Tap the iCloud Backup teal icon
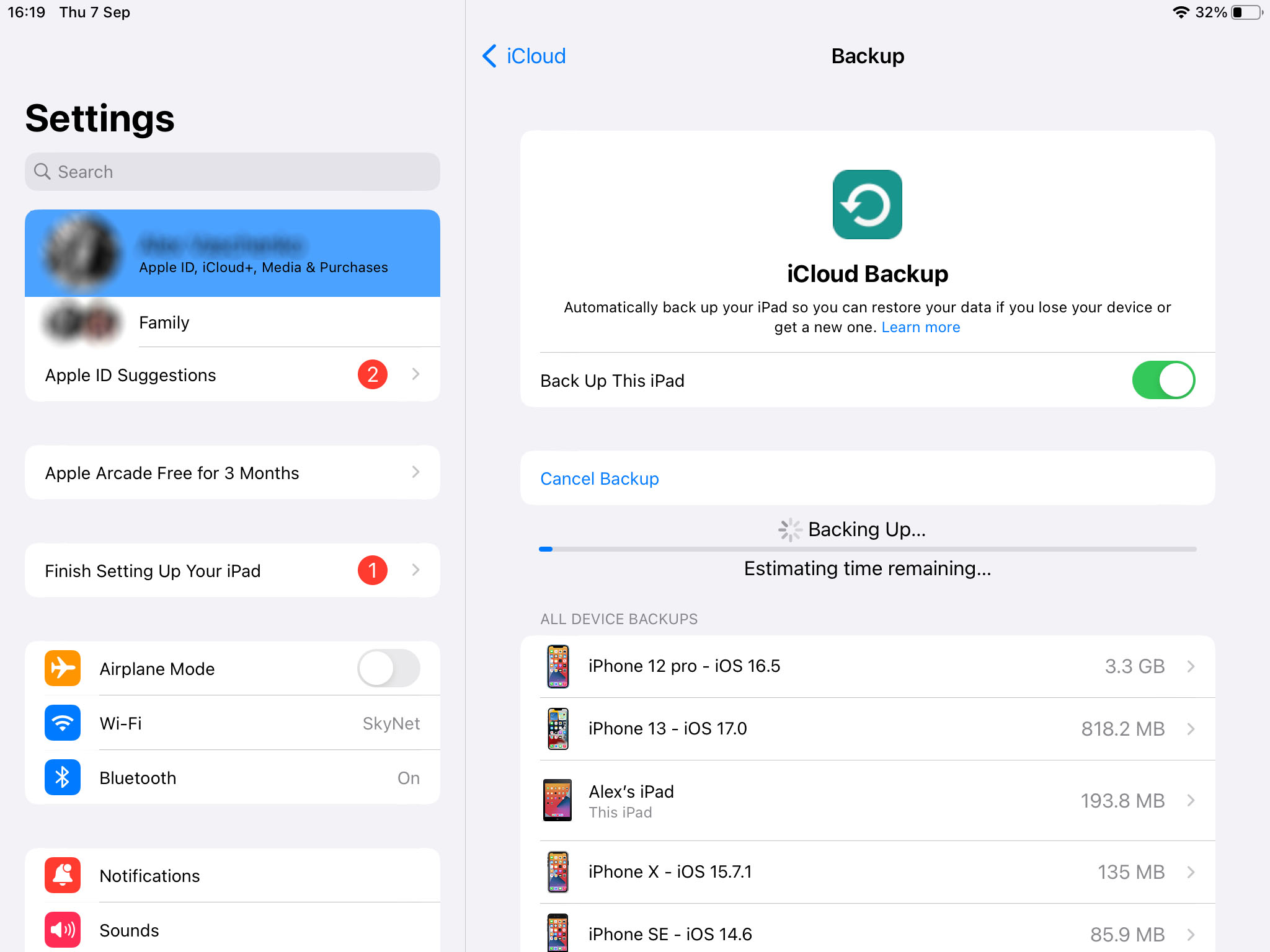This screenshot has height=952, width=1270. pos(867,205)
